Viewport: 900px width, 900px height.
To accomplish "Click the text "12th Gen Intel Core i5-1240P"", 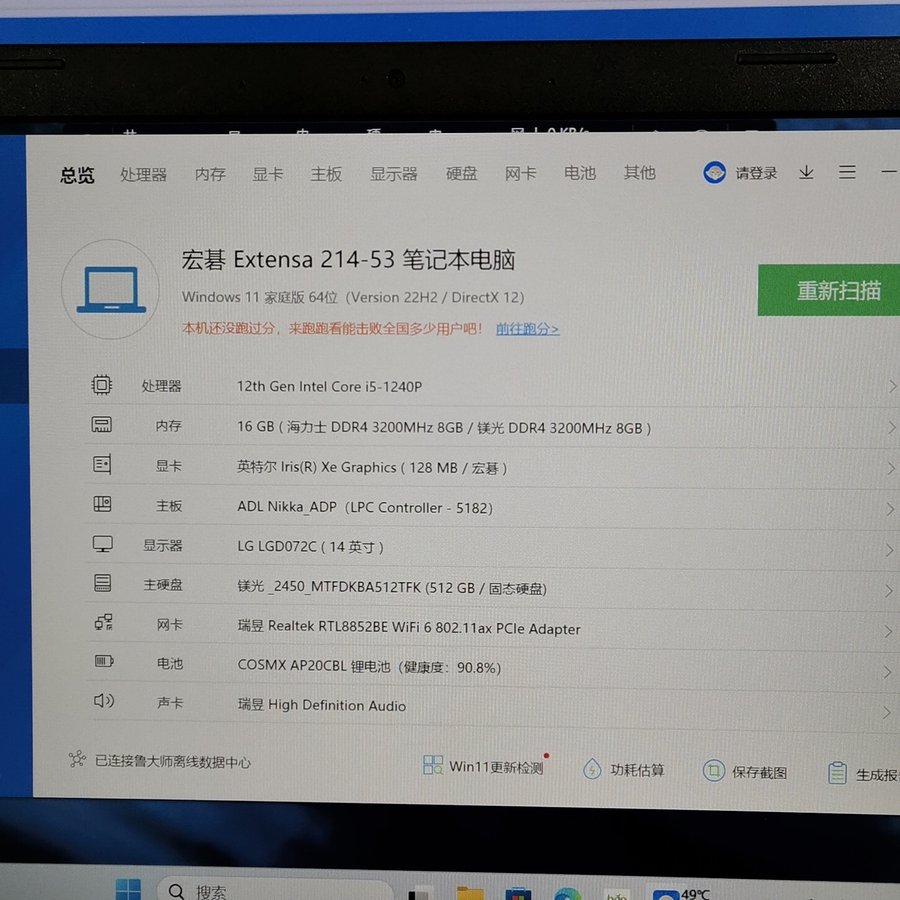I will click(329, 386).
